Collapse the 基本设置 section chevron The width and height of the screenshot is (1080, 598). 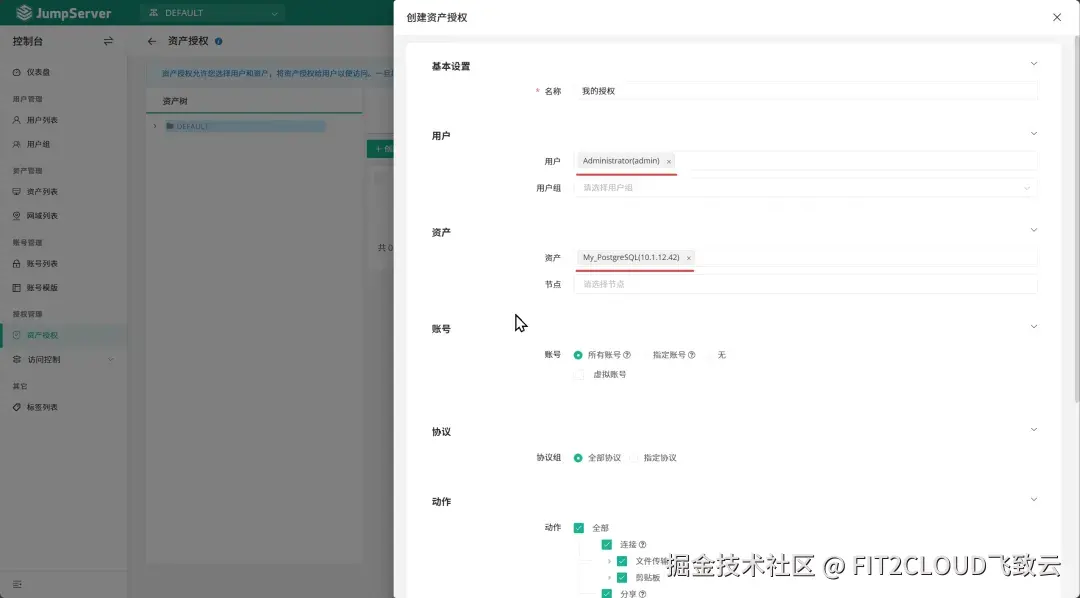(1033, 63)
